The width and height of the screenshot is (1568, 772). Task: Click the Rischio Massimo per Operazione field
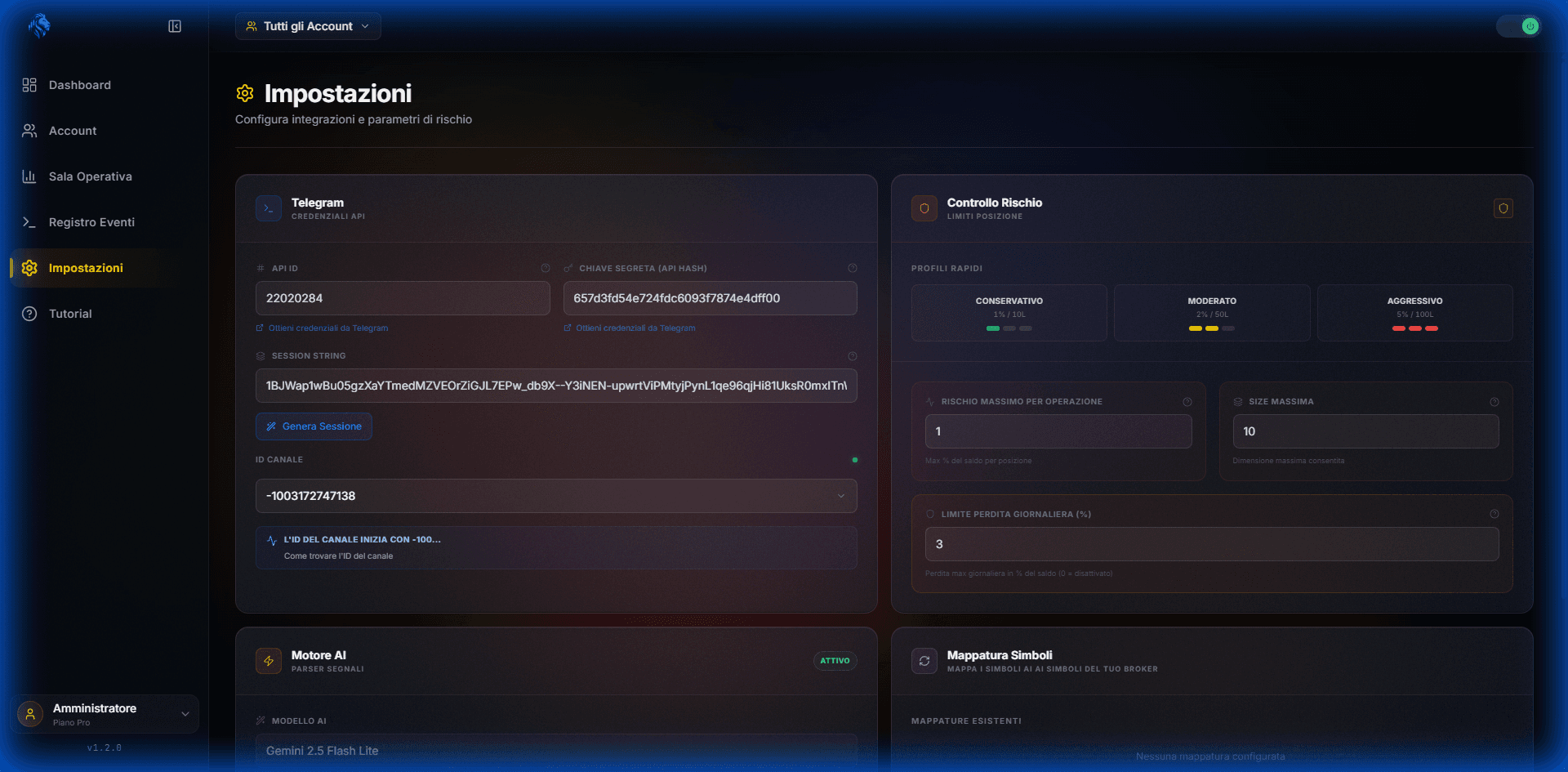(1058, 431)
